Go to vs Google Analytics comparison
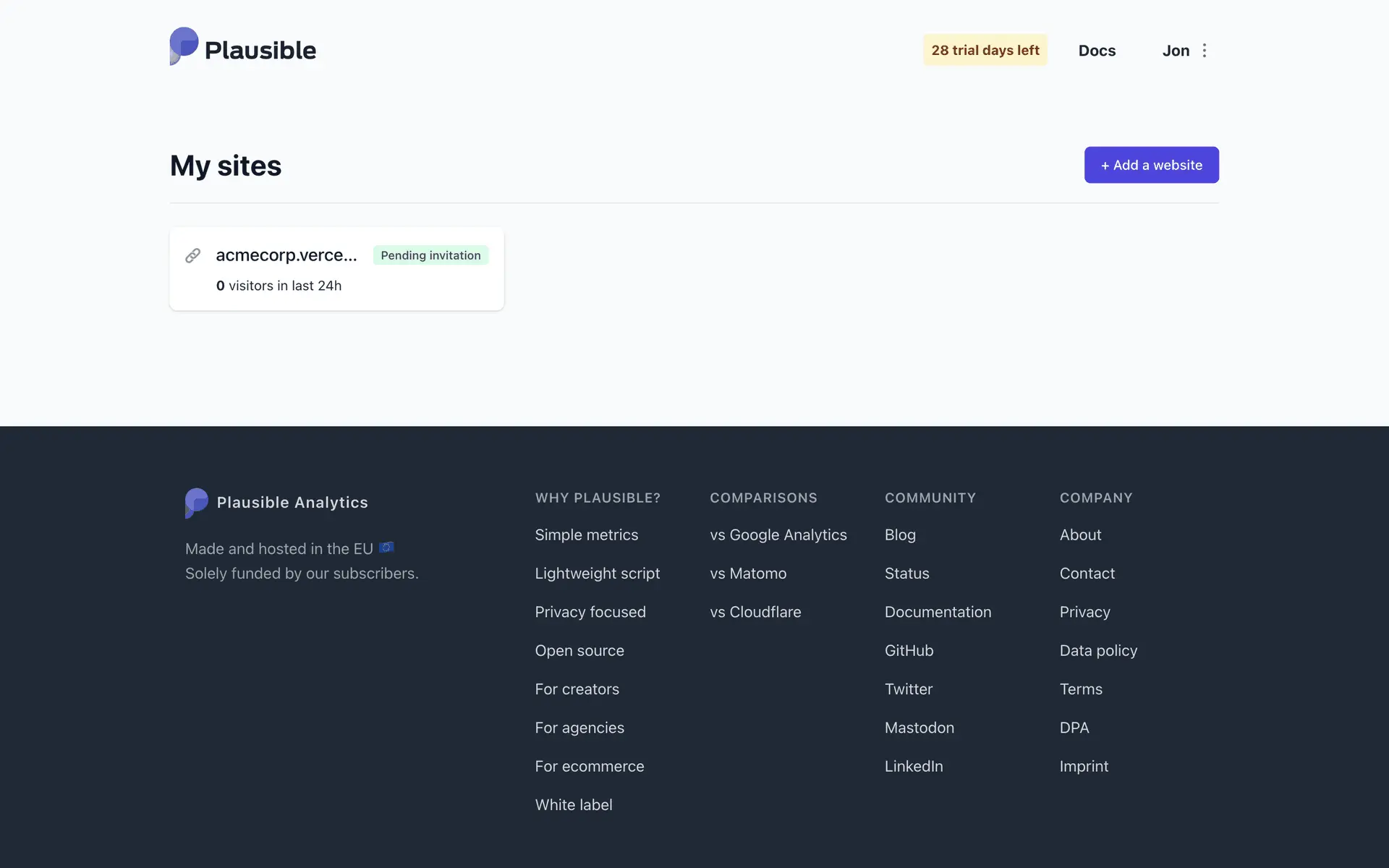The image size is (1389, 868). click(x=778, y=535)
